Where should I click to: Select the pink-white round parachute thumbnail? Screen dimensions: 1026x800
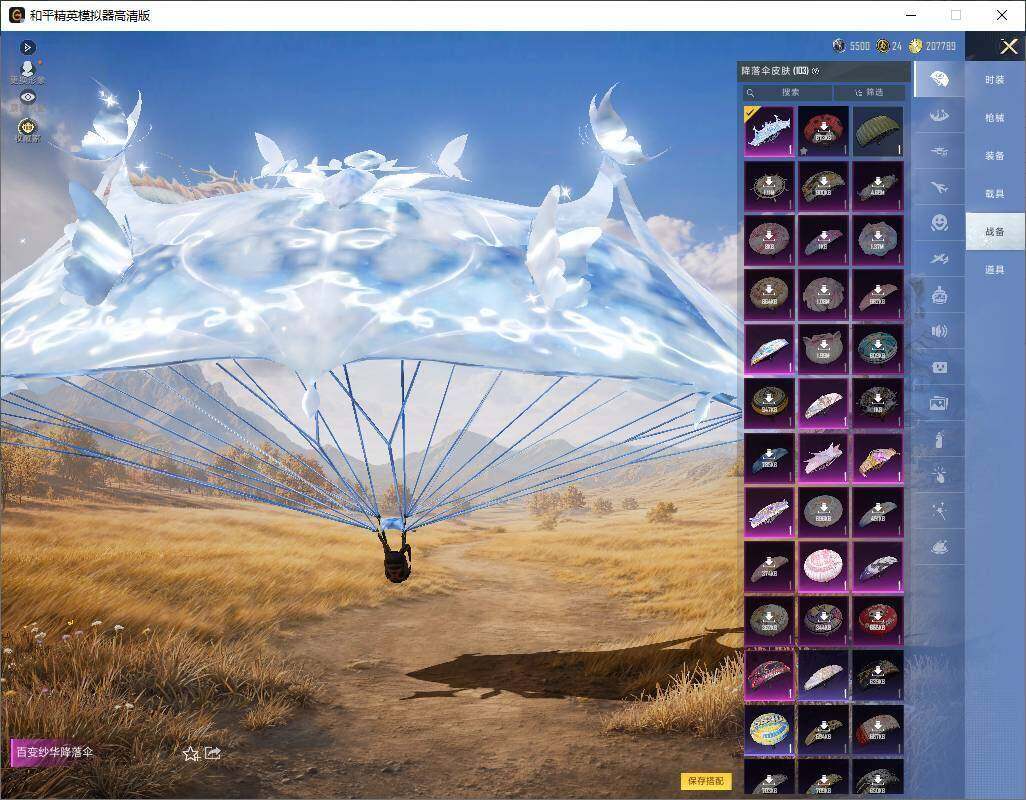tap(824, 566)
